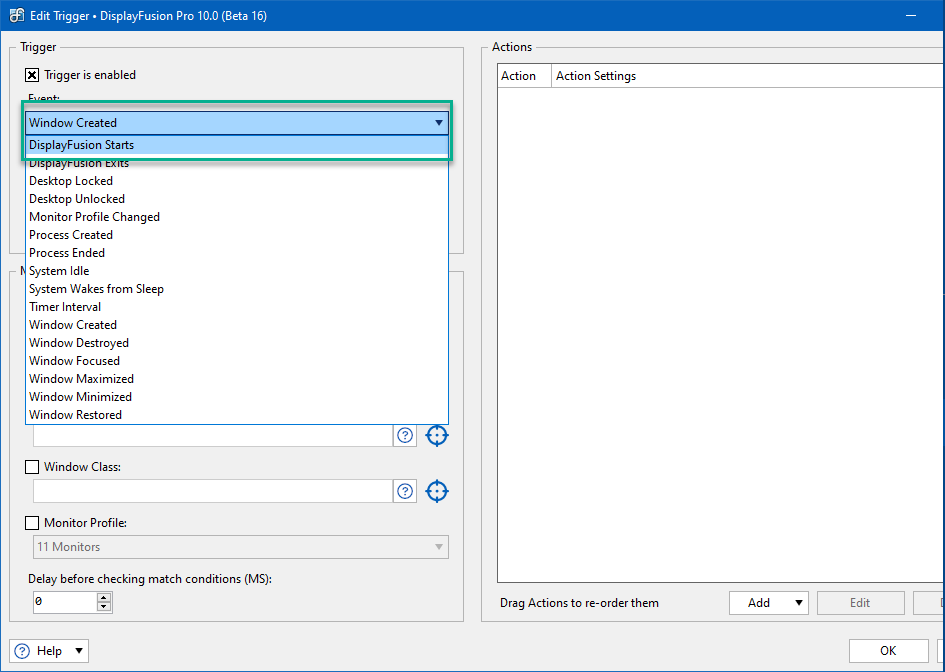This screenshot has height=672, width=945.
Task: Decrease delay value with down arrow
Action: [104, 607]
